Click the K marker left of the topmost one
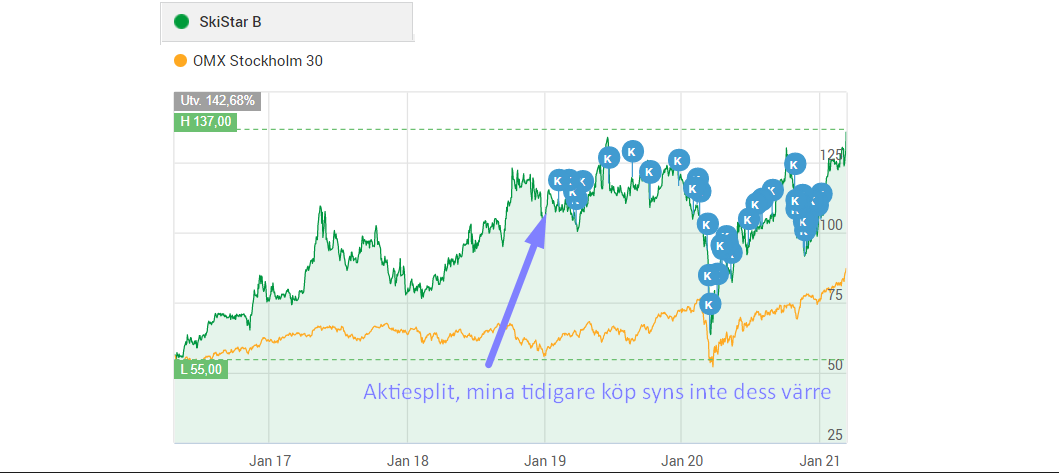Viewport: 1059px width, 473px height. coord(607,157)
